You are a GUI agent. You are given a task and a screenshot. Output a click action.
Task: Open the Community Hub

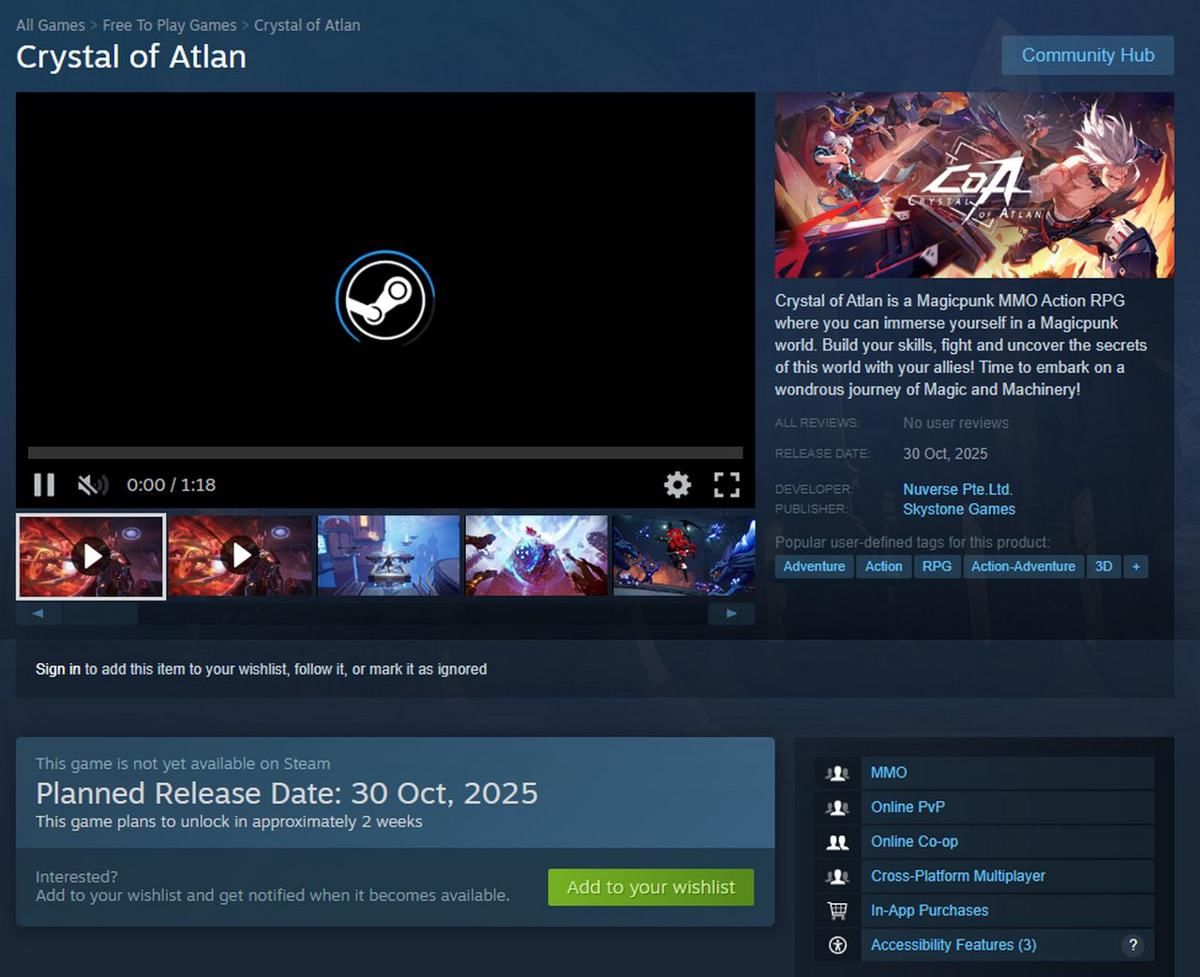click(1087, 55)
